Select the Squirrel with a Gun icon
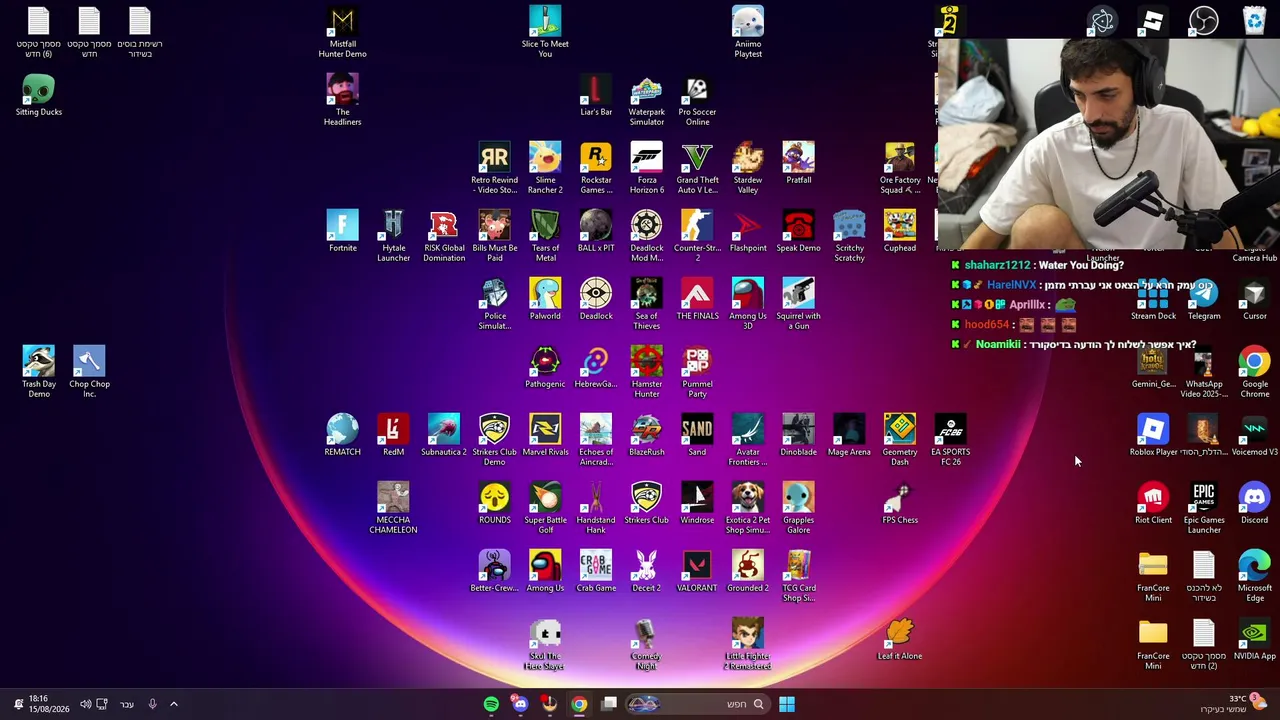This screenshot has height=720, width=1280. [x=798, y=305]
